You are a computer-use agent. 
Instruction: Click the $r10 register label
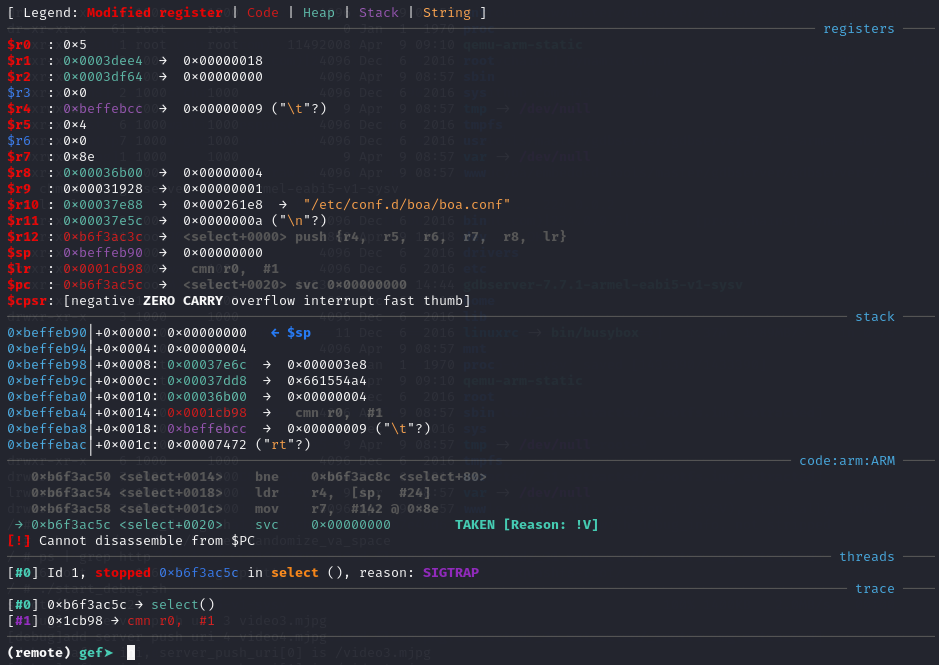[22, 204]
